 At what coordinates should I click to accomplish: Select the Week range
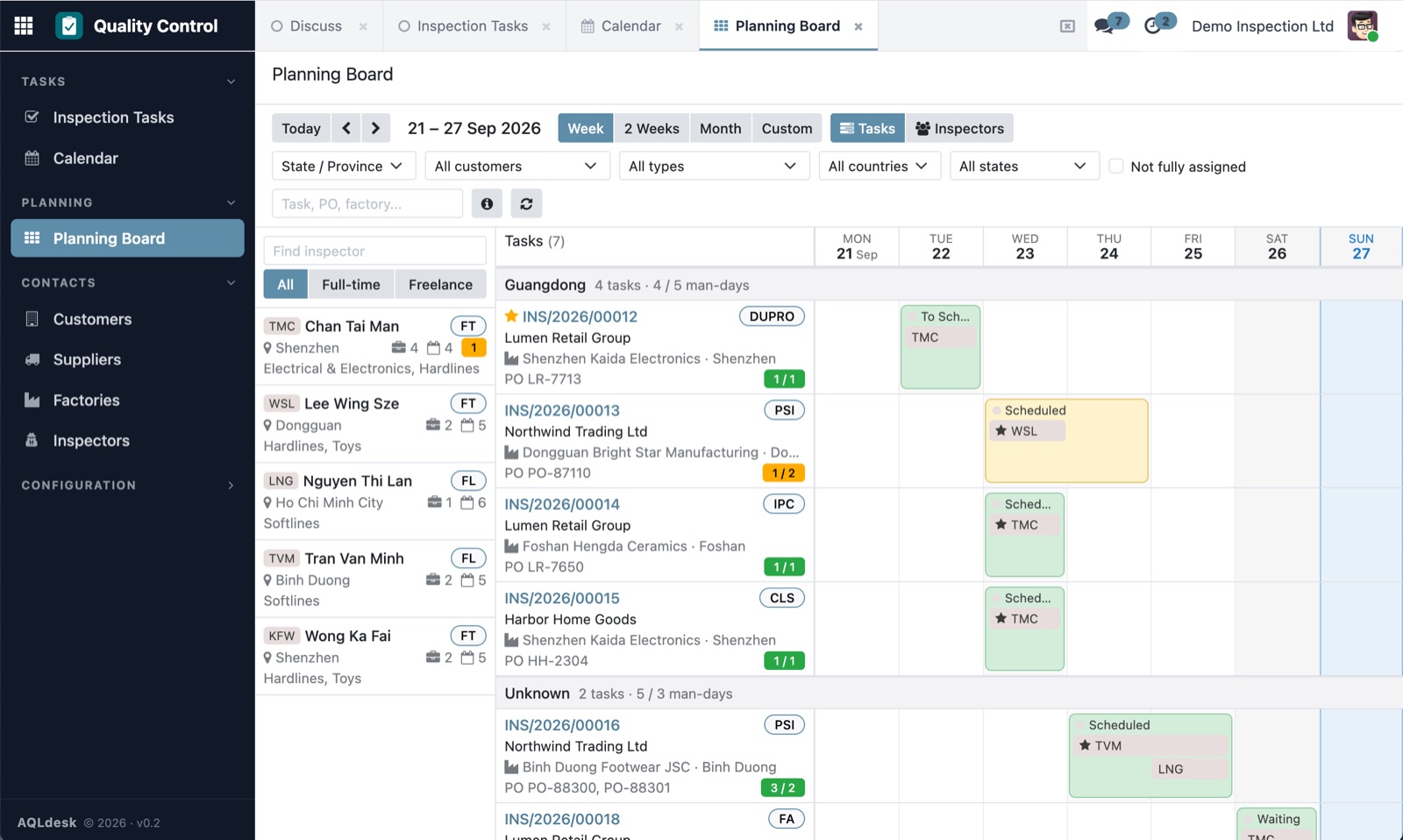[585, 128]
